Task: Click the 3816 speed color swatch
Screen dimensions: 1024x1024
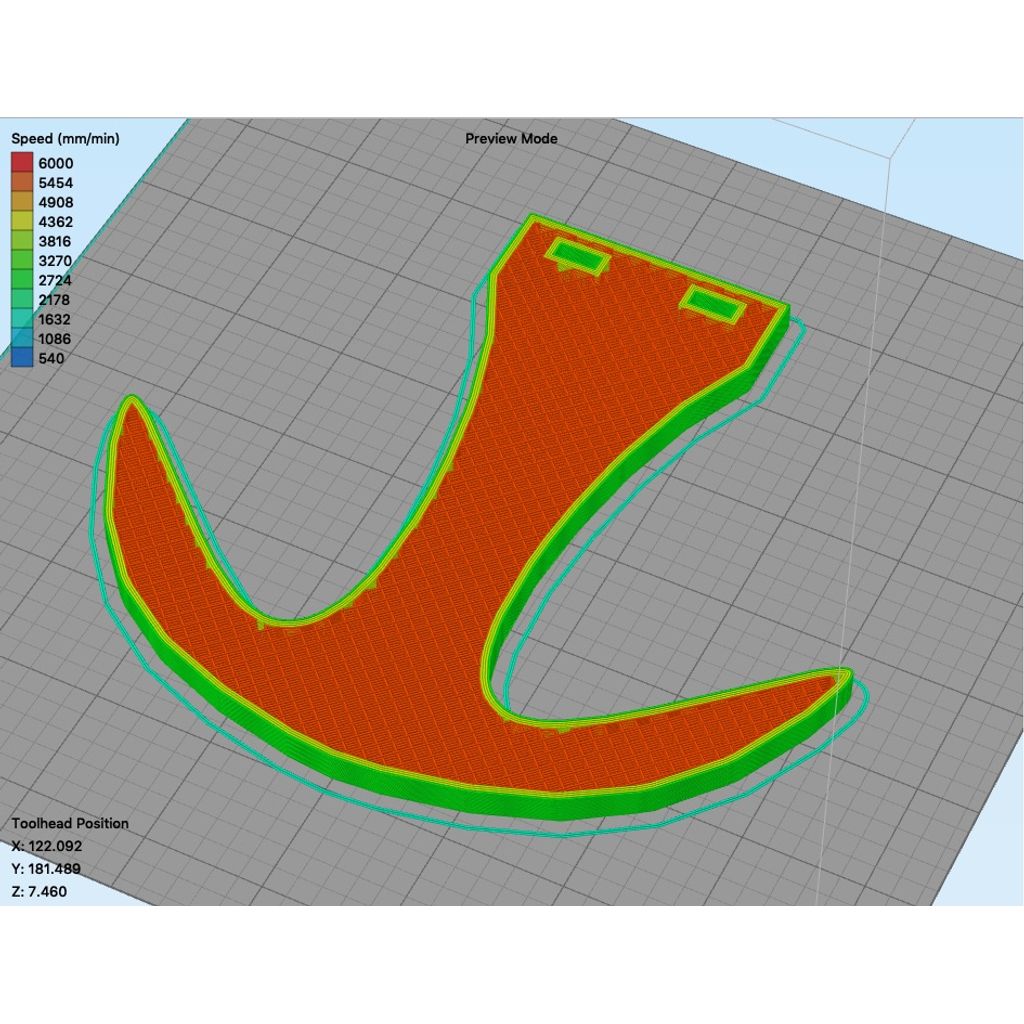Action: (x=22, y=241)
